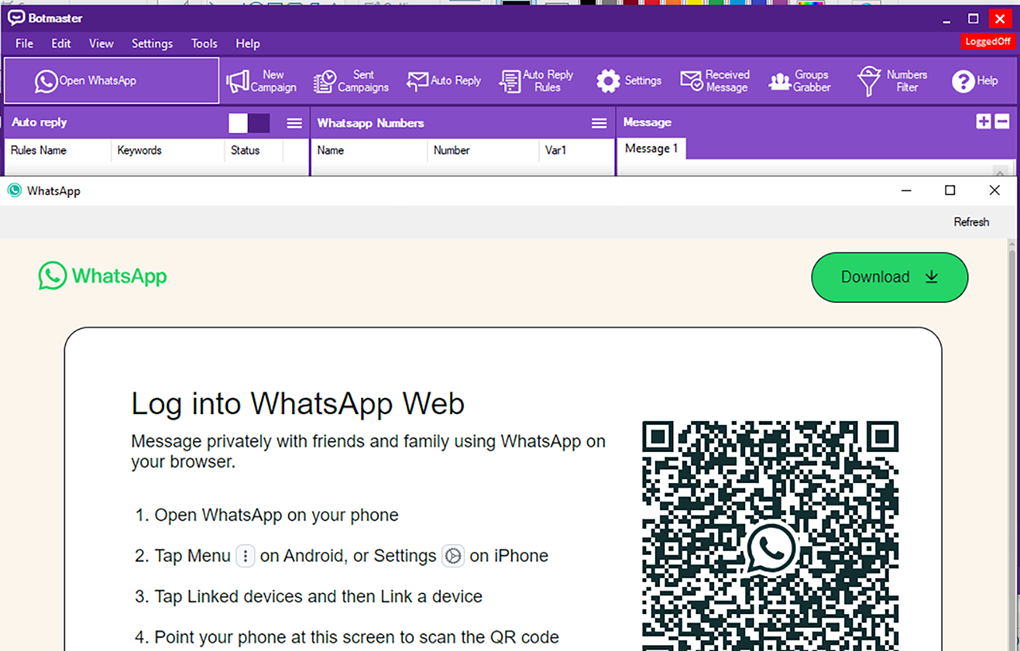The height and width of the screenshot is (651, 1020).
Task: Open Auto Reply Rules
Action: point(537,81)
